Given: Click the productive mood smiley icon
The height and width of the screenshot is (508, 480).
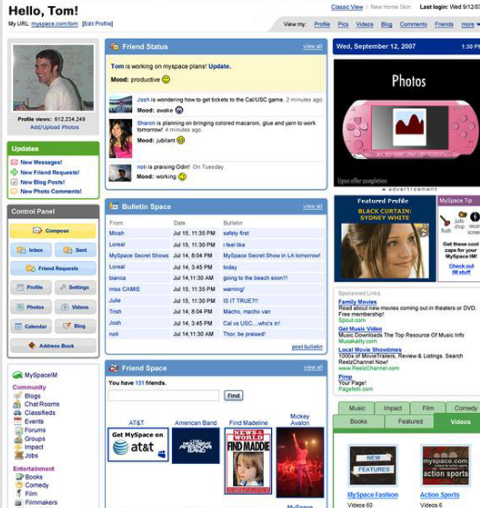Looking at the screenshot, I should pos(166,79).
